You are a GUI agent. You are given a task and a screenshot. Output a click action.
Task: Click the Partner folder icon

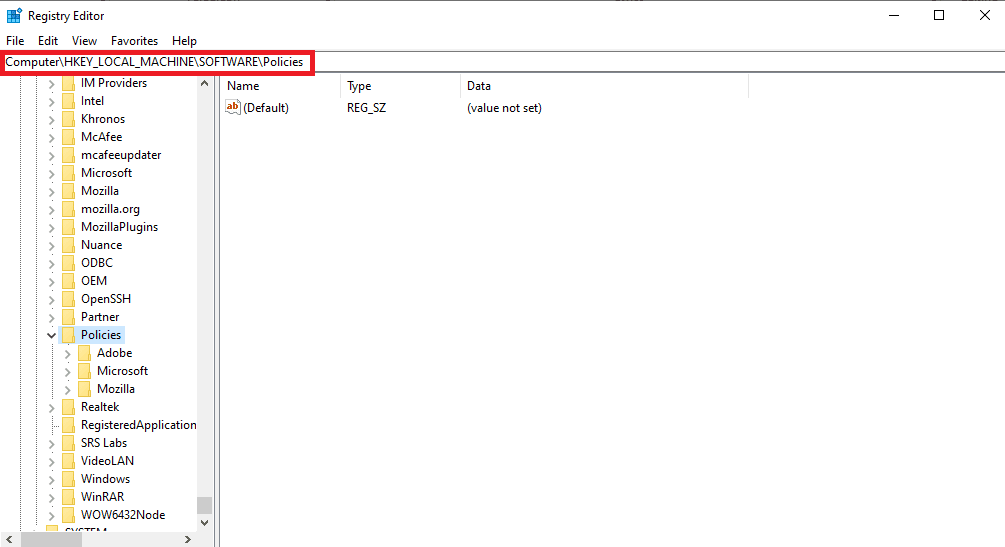coord(69,317)
